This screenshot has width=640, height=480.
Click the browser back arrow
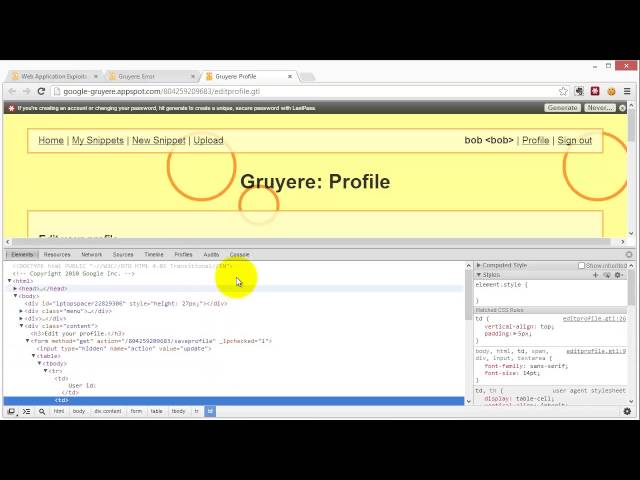(x=12, y=91)
